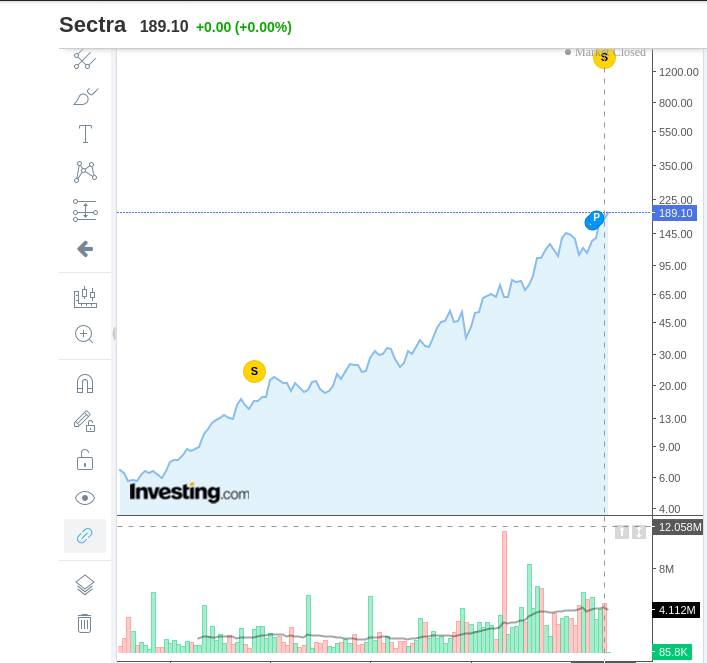This screenshot has width=707, height=663.
Task: Click the S marker near the 20.00 level
Action: 254,371
